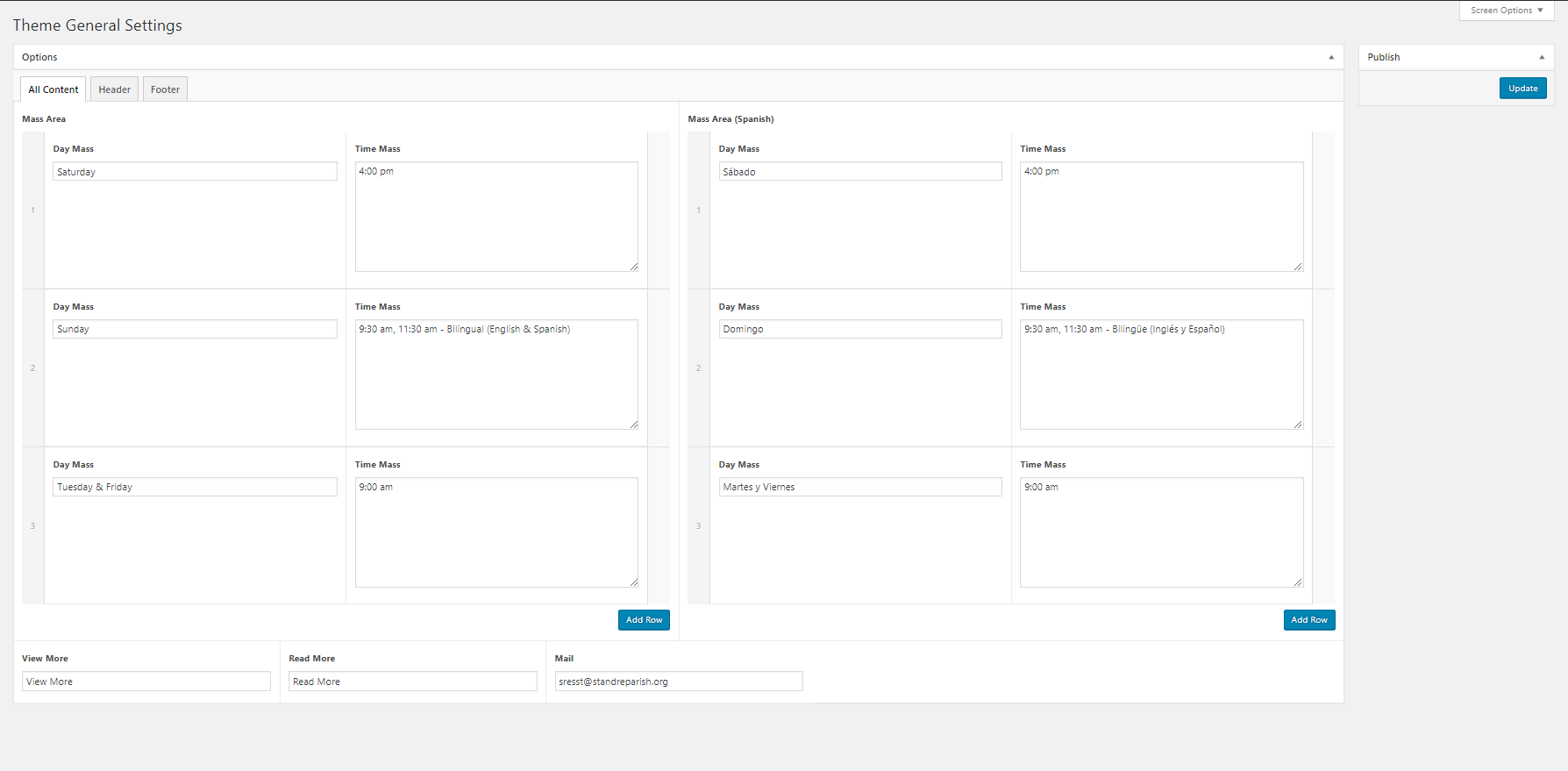Switch to the Footer tab
The image size is (1568, 771).
click(165, 89)
